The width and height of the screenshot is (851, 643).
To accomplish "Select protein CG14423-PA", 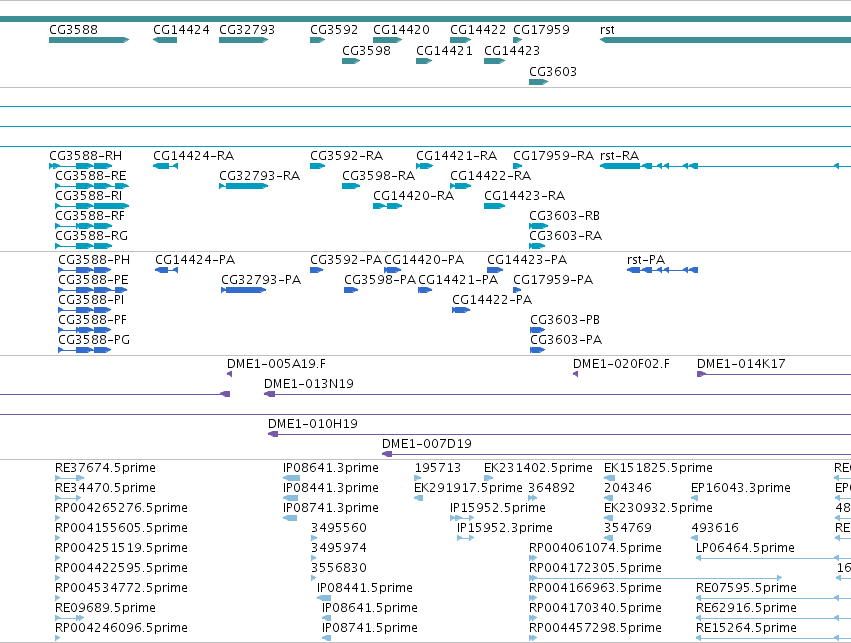I will coord(527,260).
